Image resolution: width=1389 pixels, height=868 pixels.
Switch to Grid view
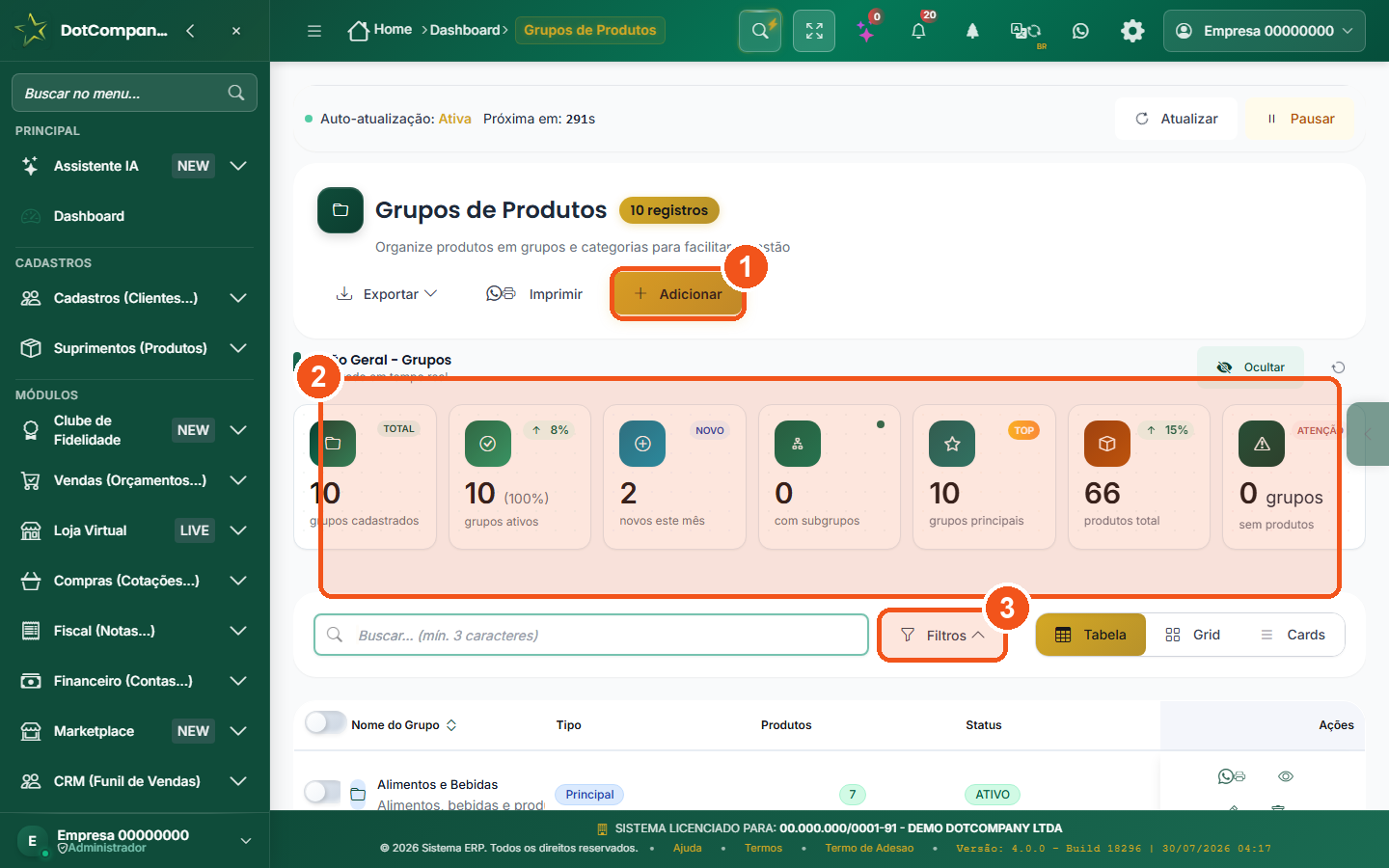pyautogui.click(x=1192, y=635)
